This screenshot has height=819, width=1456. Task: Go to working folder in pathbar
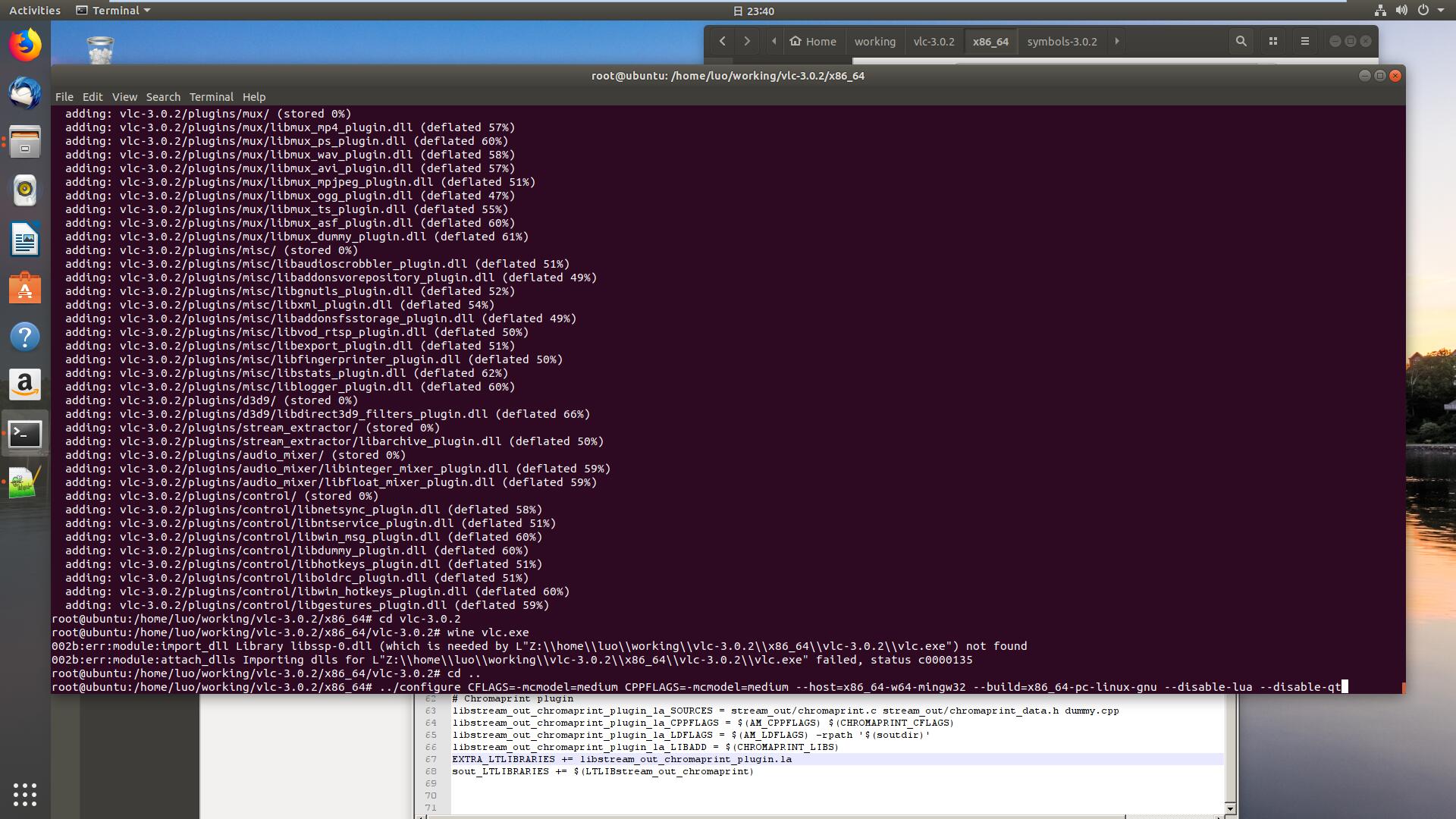pyautogui.click(x=875, y=42)
